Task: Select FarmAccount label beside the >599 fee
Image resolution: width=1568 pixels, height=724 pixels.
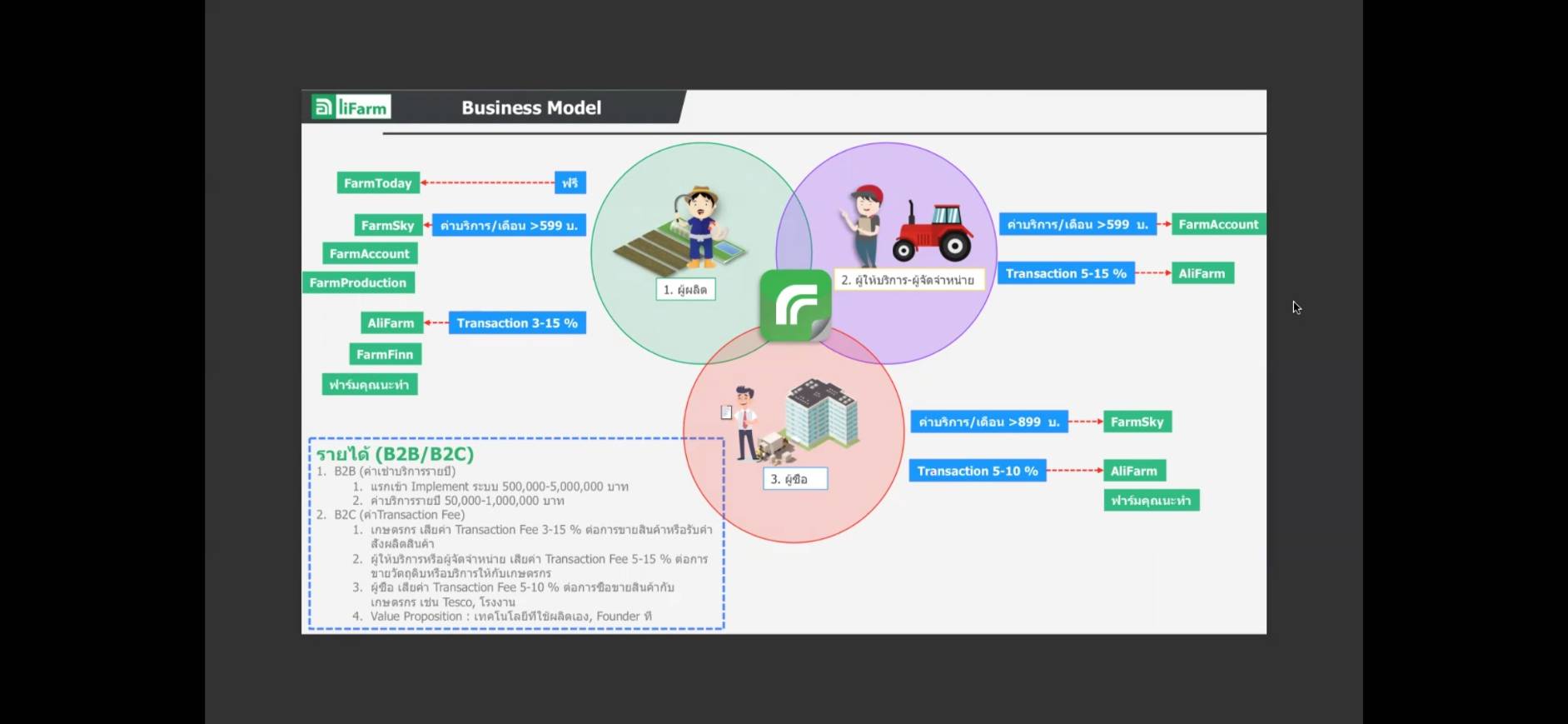Action: (x=1218, y=224)
